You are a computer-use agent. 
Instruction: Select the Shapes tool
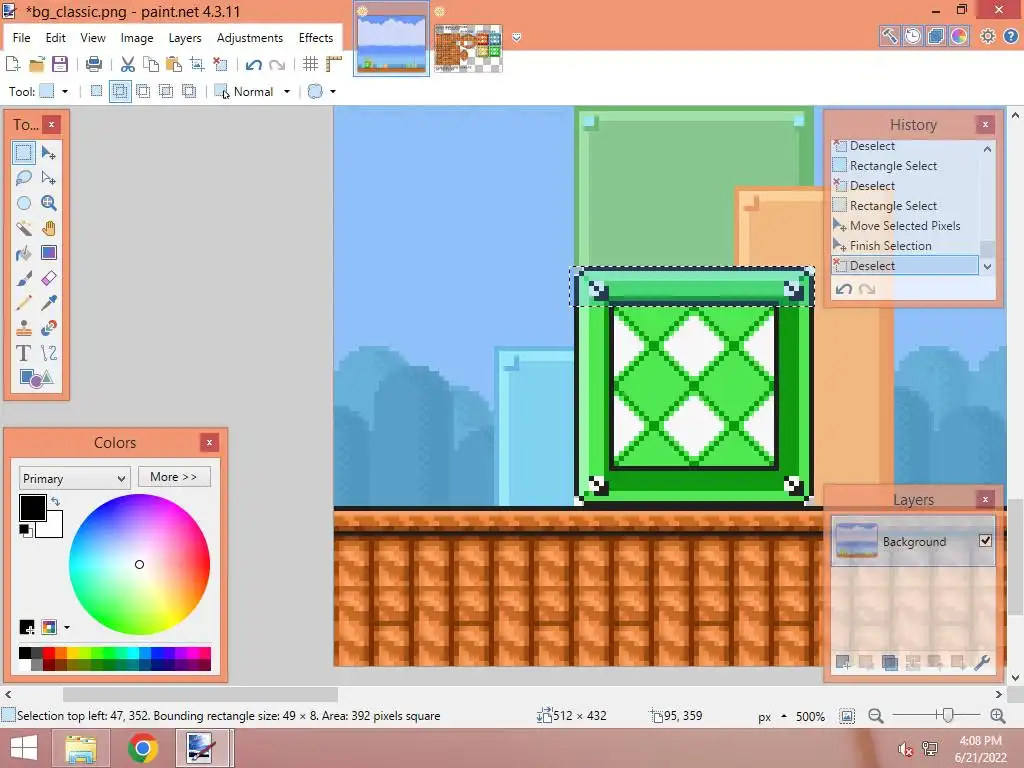tap(36, 377)
